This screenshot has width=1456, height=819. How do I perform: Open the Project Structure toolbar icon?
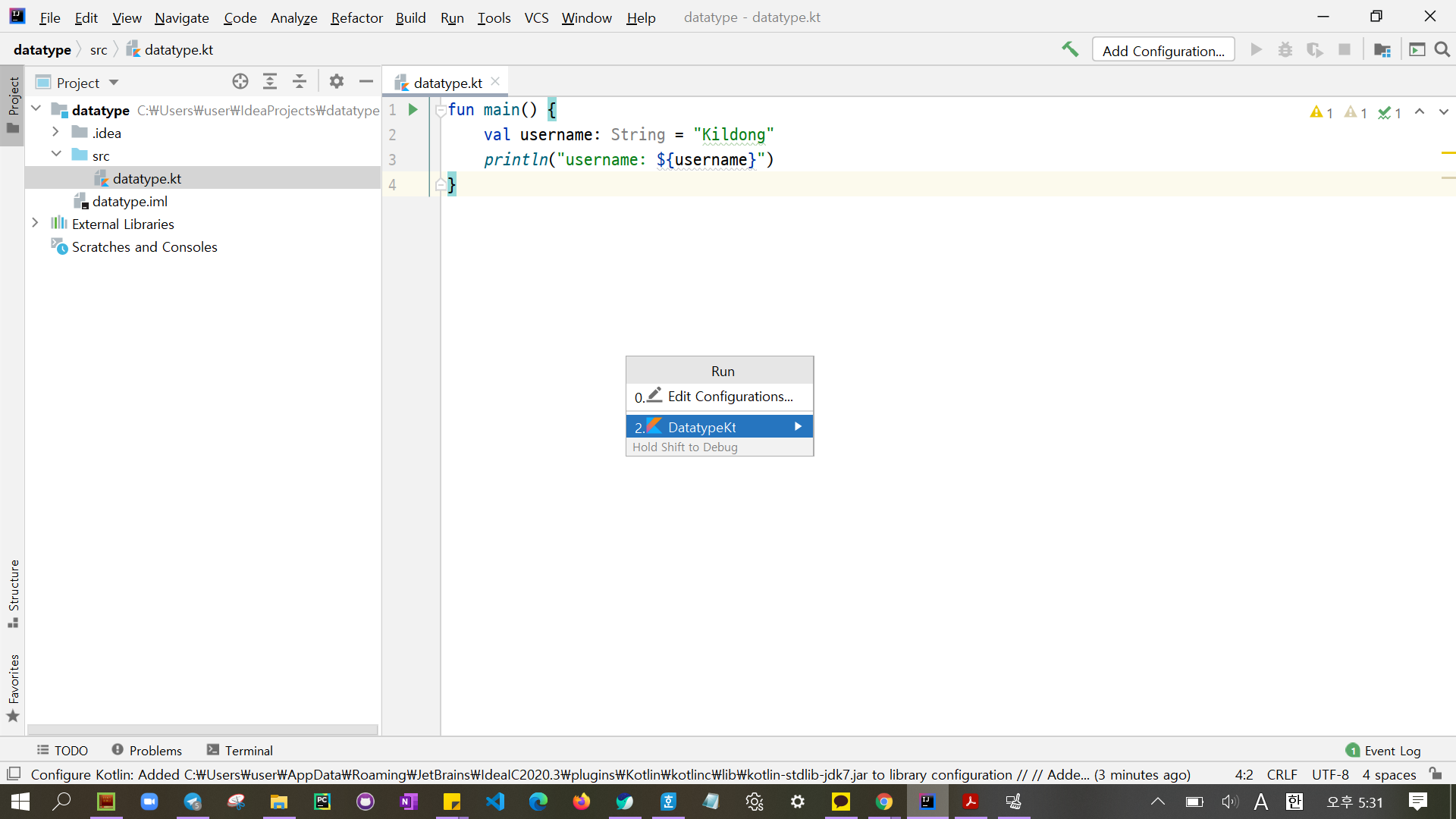point(1382,50)
